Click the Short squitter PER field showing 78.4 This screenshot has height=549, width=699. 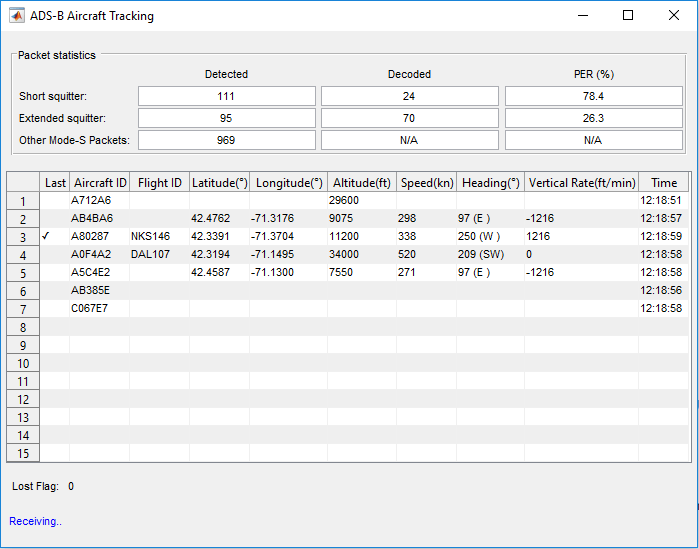593,96
